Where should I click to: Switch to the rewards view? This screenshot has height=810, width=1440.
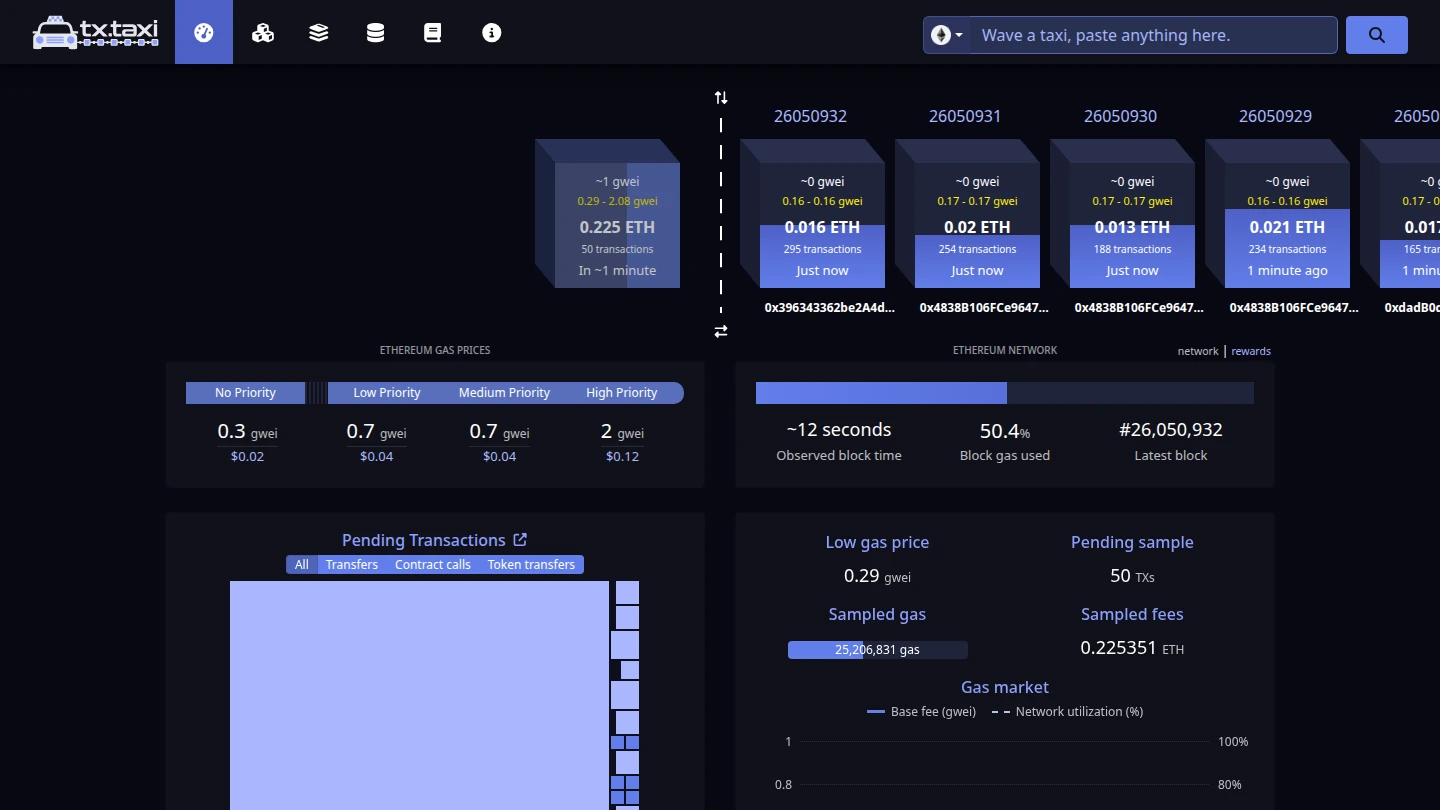(1251, 351)
